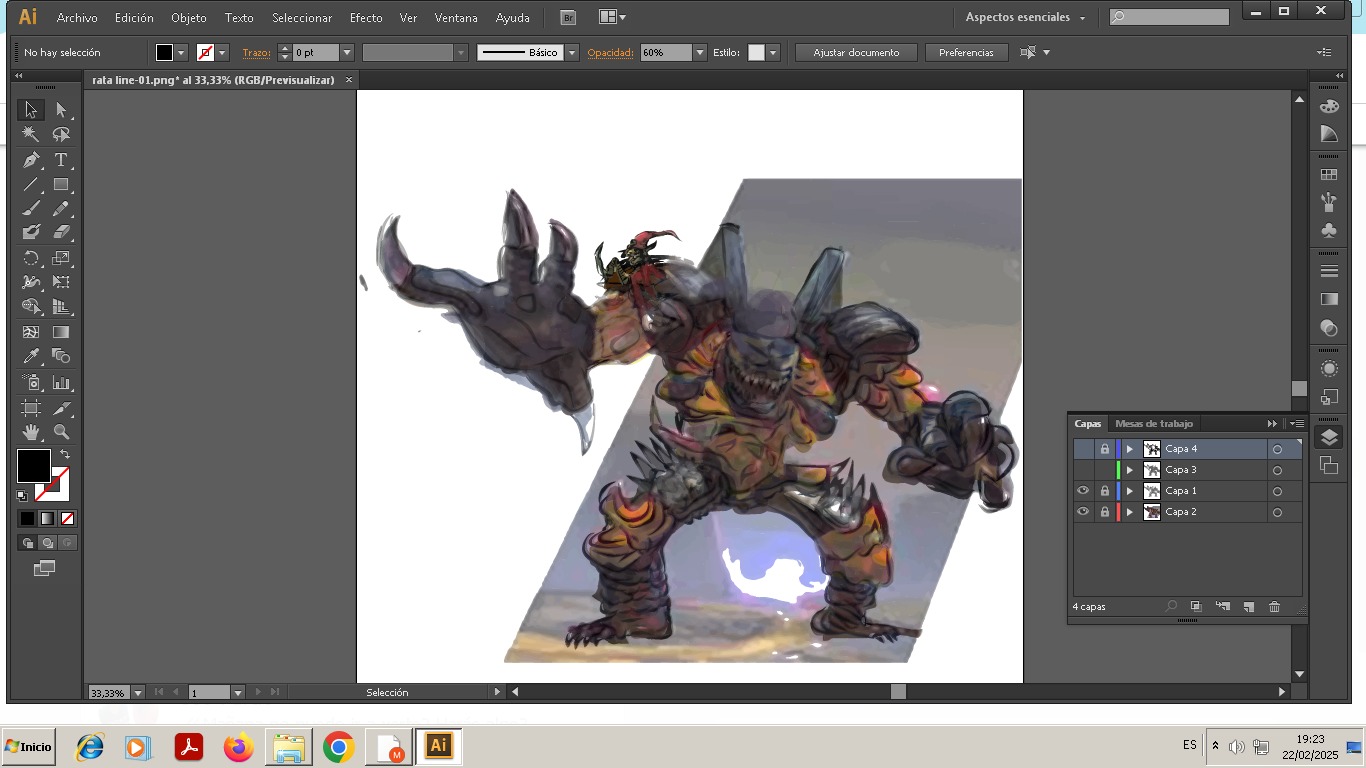Screen dimensions: 1366x768
Task: Select the Type tool
Action: tap(61, 160)
